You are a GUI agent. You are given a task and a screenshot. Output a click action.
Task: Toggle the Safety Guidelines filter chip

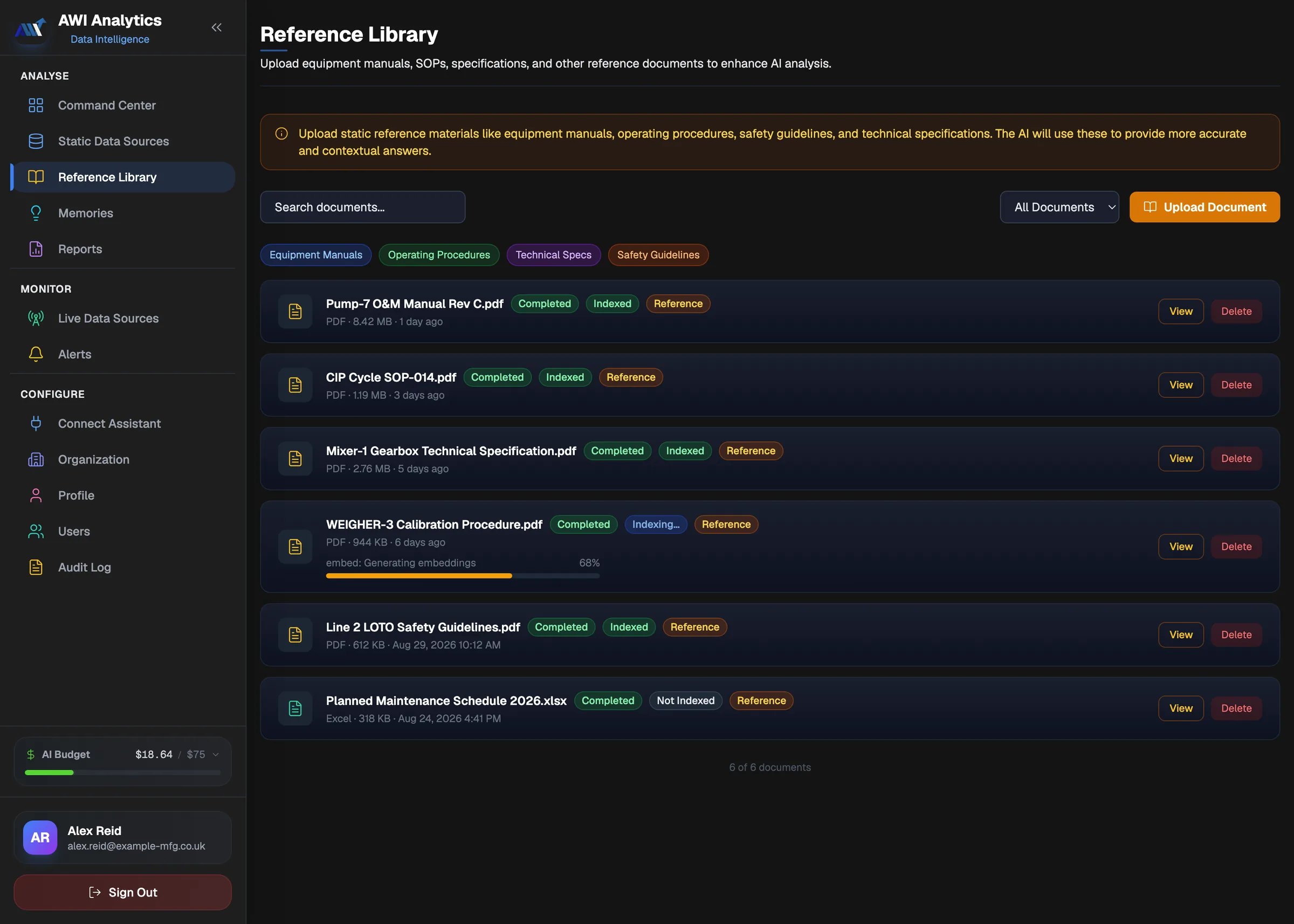tap(658, 255)
